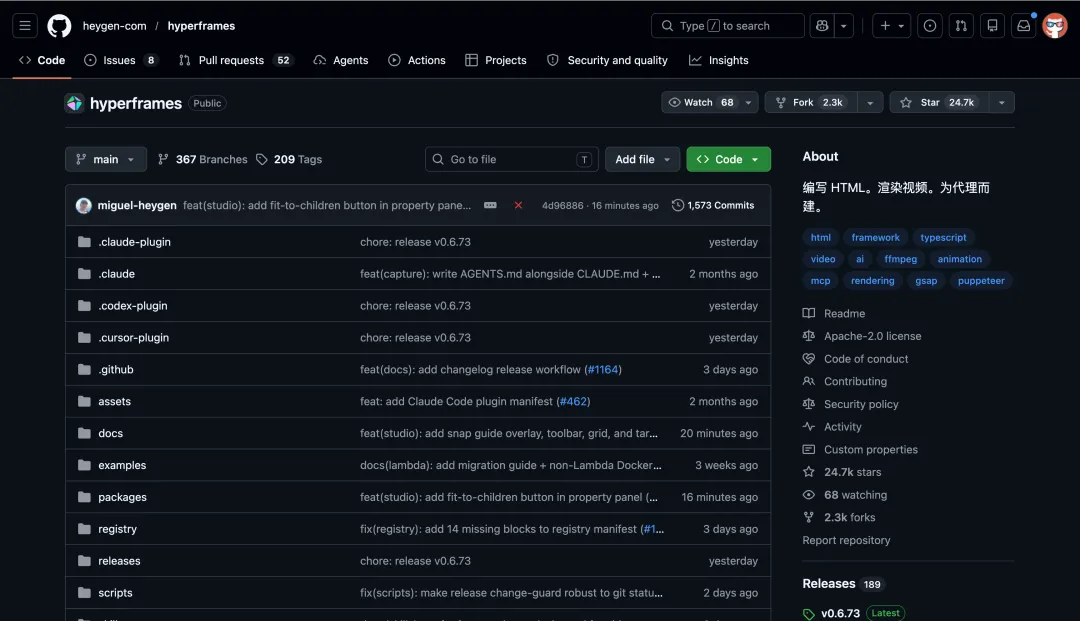Open the Star lists dropdown arrow
The image size is (1080, 621).
tap(1001, 103)
